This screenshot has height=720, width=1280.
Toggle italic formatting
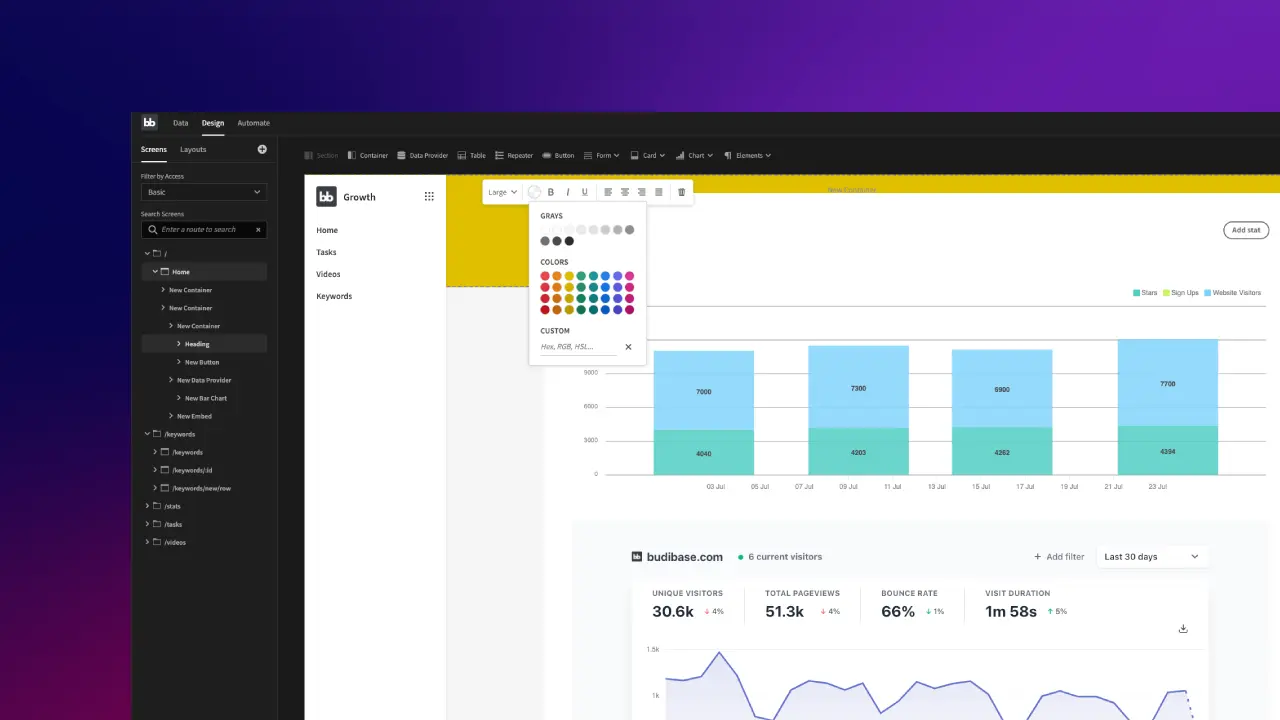coord(568,192)
